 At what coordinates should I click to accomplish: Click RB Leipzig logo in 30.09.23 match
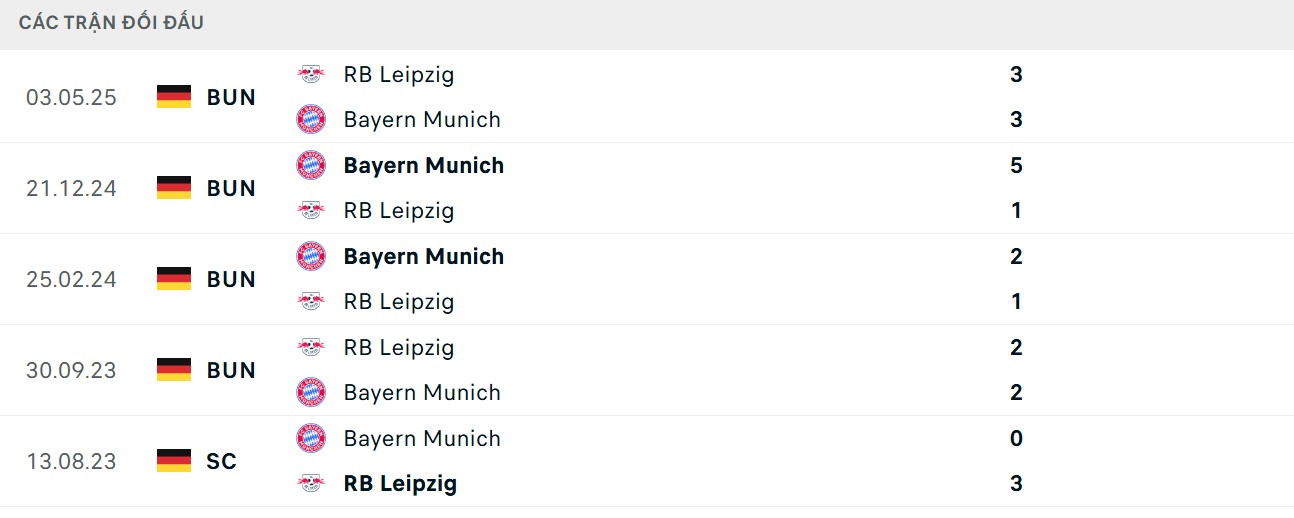click(x=311, y=347)
